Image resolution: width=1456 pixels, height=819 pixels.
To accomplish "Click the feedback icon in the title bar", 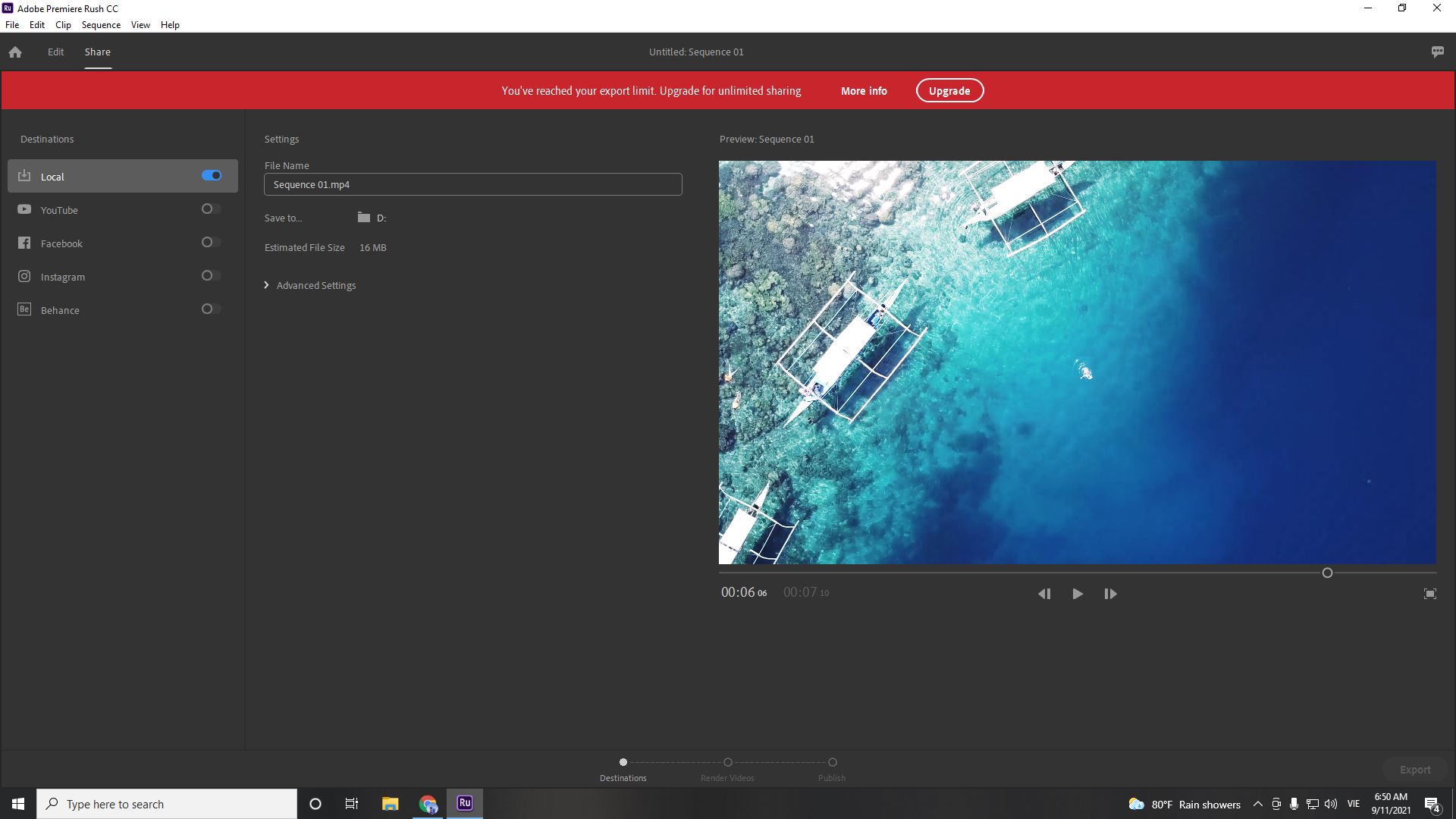I will pos(1437,52).
